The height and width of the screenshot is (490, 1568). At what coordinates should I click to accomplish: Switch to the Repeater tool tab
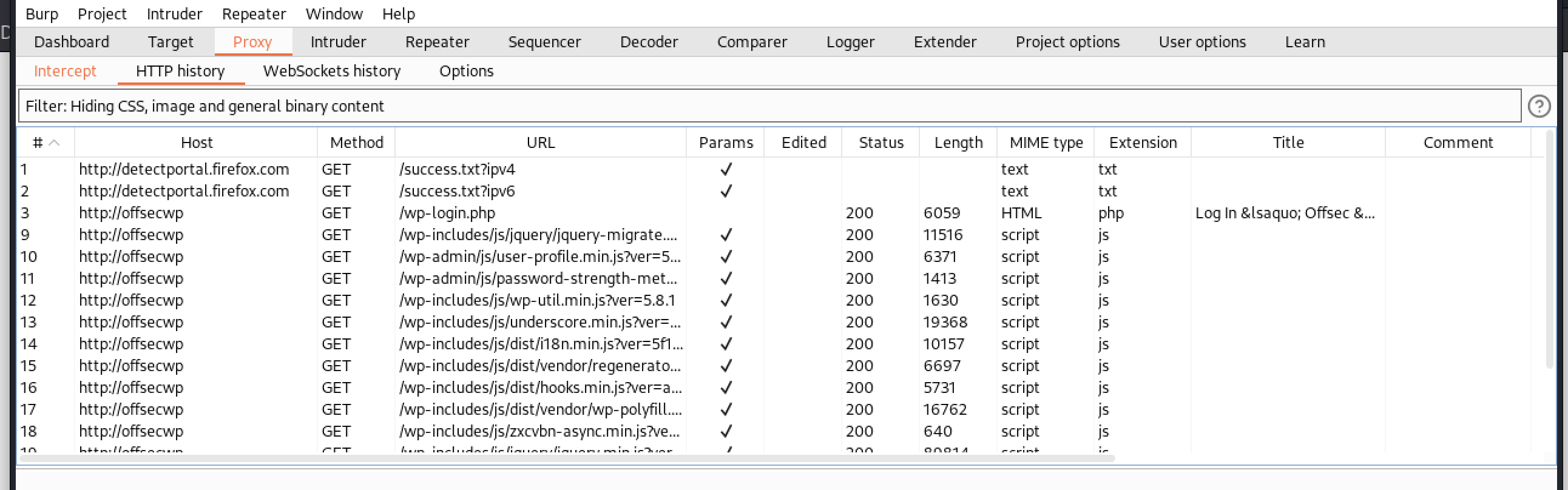point(436,42)
